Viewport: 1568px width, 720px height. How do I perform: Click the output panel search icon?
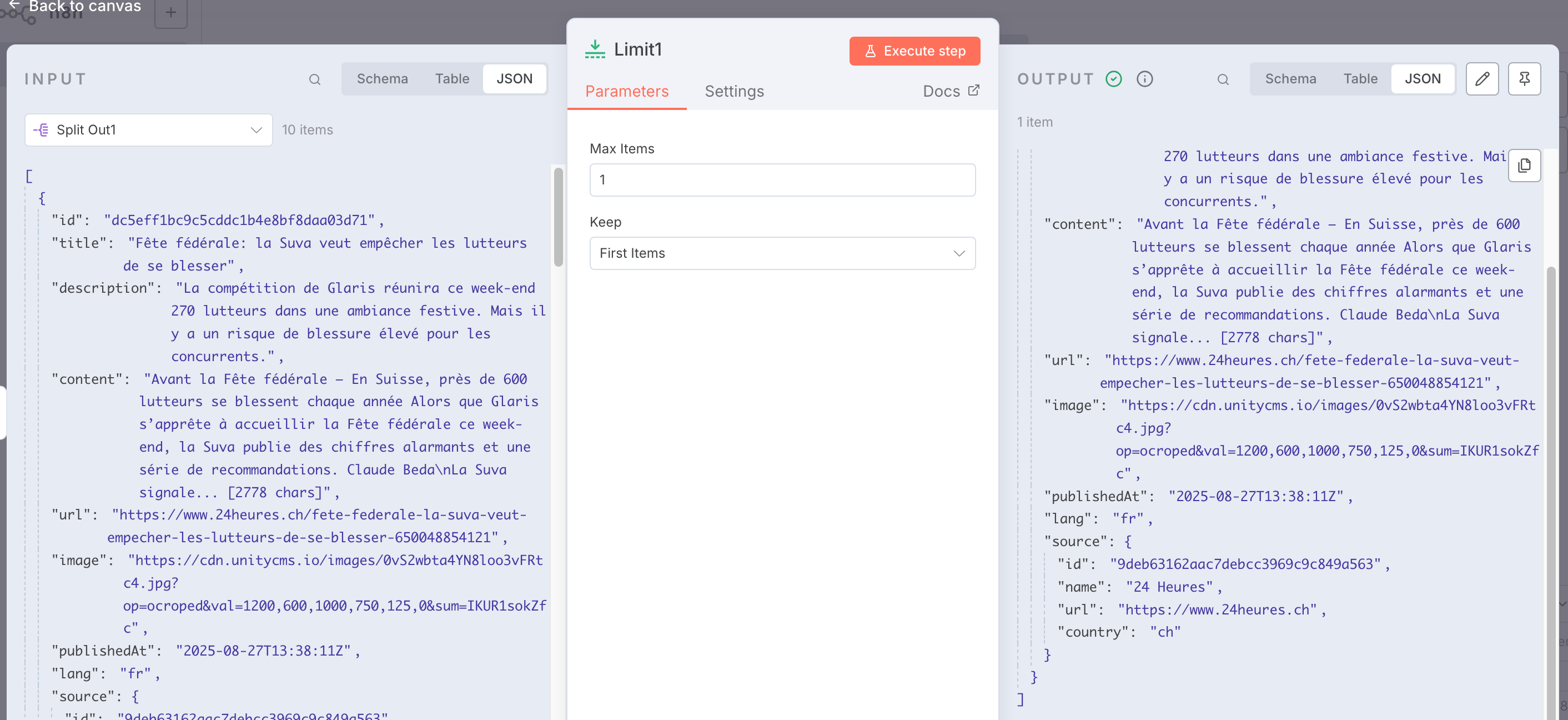1222,79
